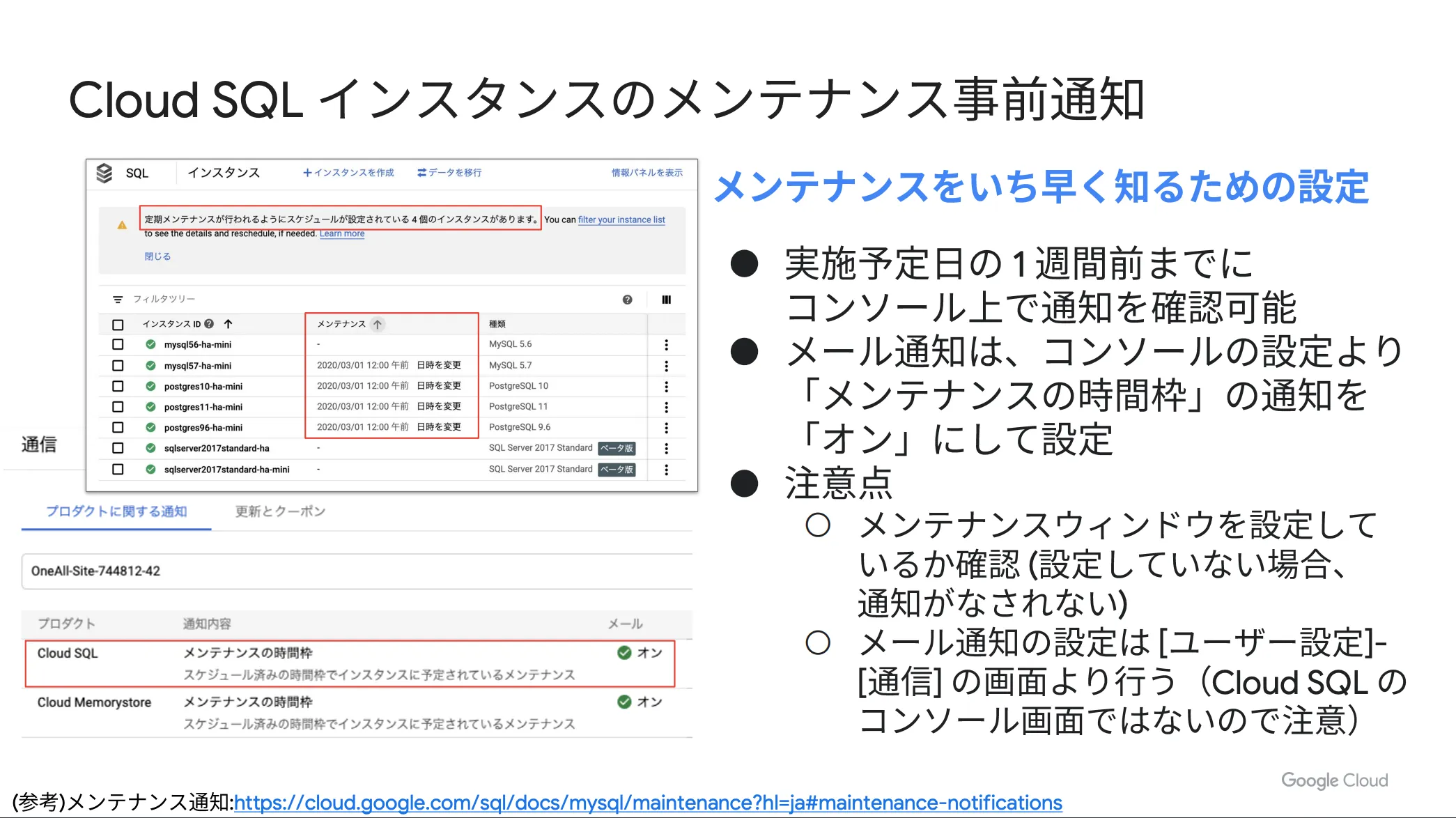Click the help icon next to インスタンス ID
Screen dimensions: 1456x818
(209, 324)
